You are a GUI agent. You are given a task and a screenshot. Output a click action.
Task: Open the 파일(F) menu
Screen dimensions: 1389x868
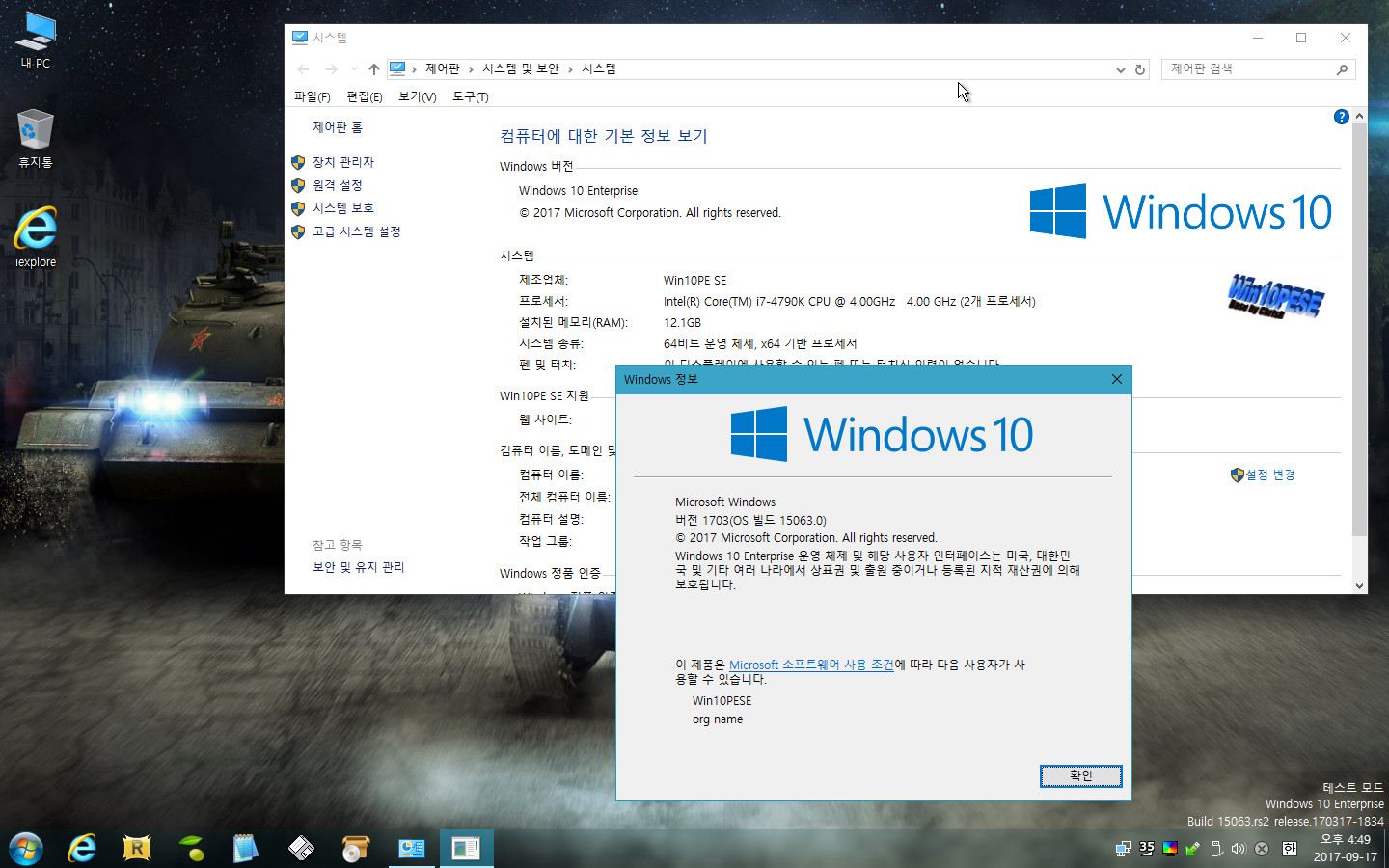tap(313, 96)
